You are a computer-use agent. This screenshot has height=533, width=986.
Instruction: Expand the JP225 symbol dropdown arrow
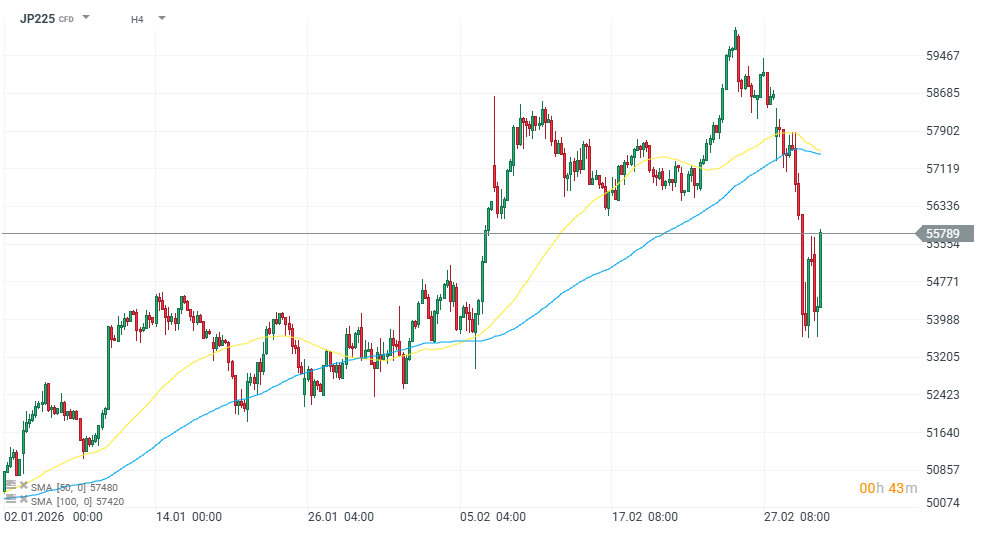click(x=86, y=18)
